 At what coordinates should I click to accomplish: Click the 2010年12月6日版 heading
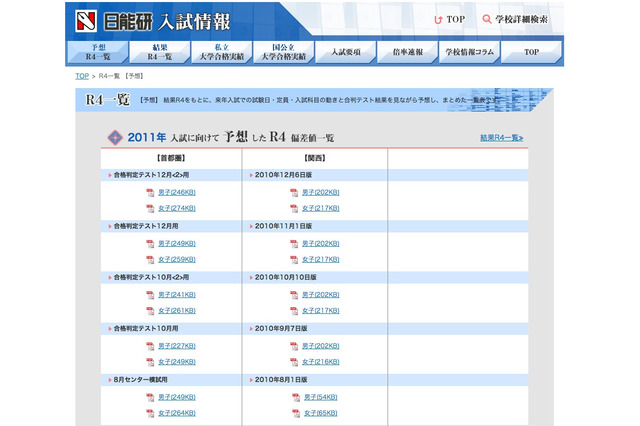[x=283, y=175]
